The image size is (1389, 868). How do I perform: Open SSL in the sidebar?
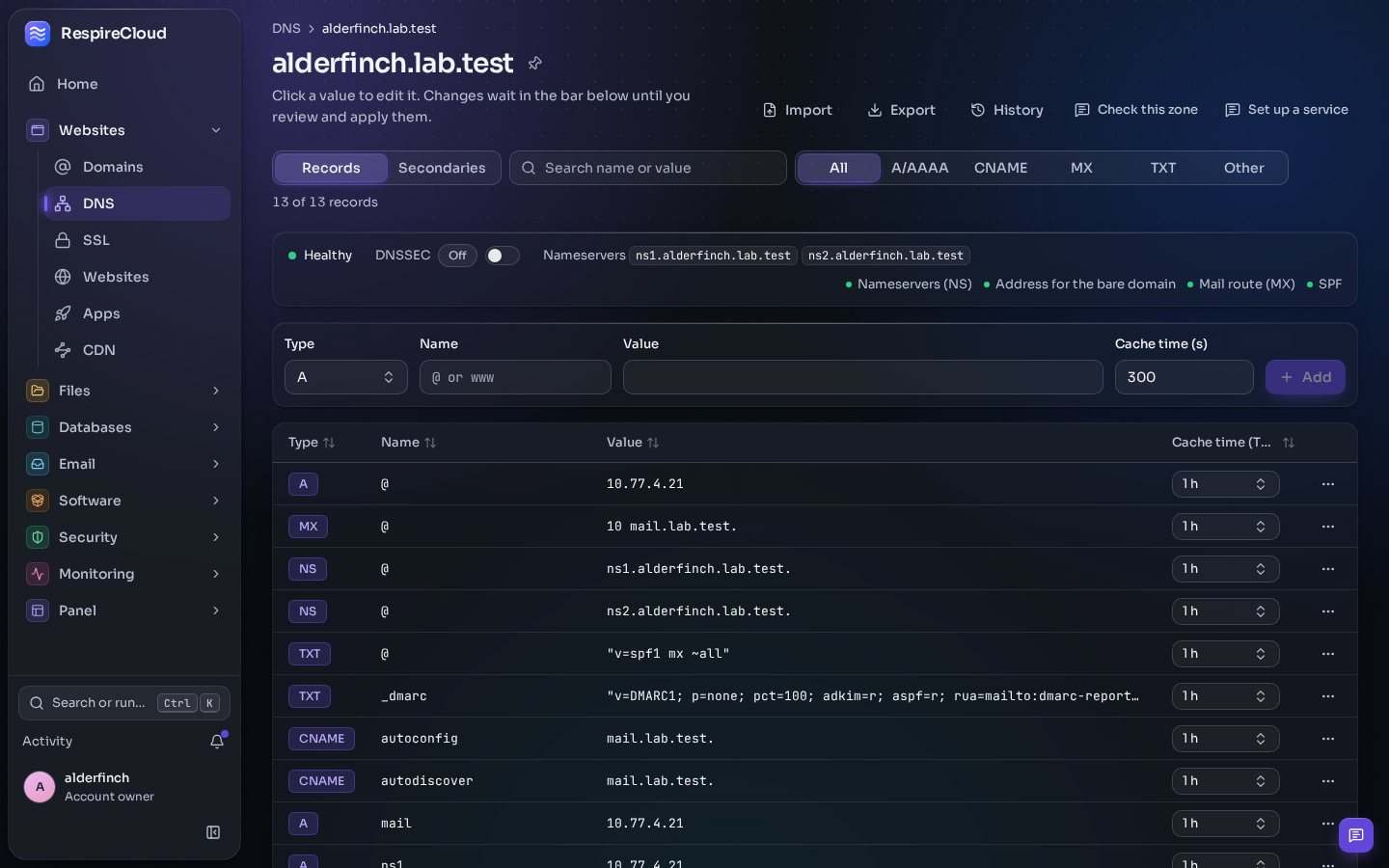pyautogui.click(x=137, y=240)
